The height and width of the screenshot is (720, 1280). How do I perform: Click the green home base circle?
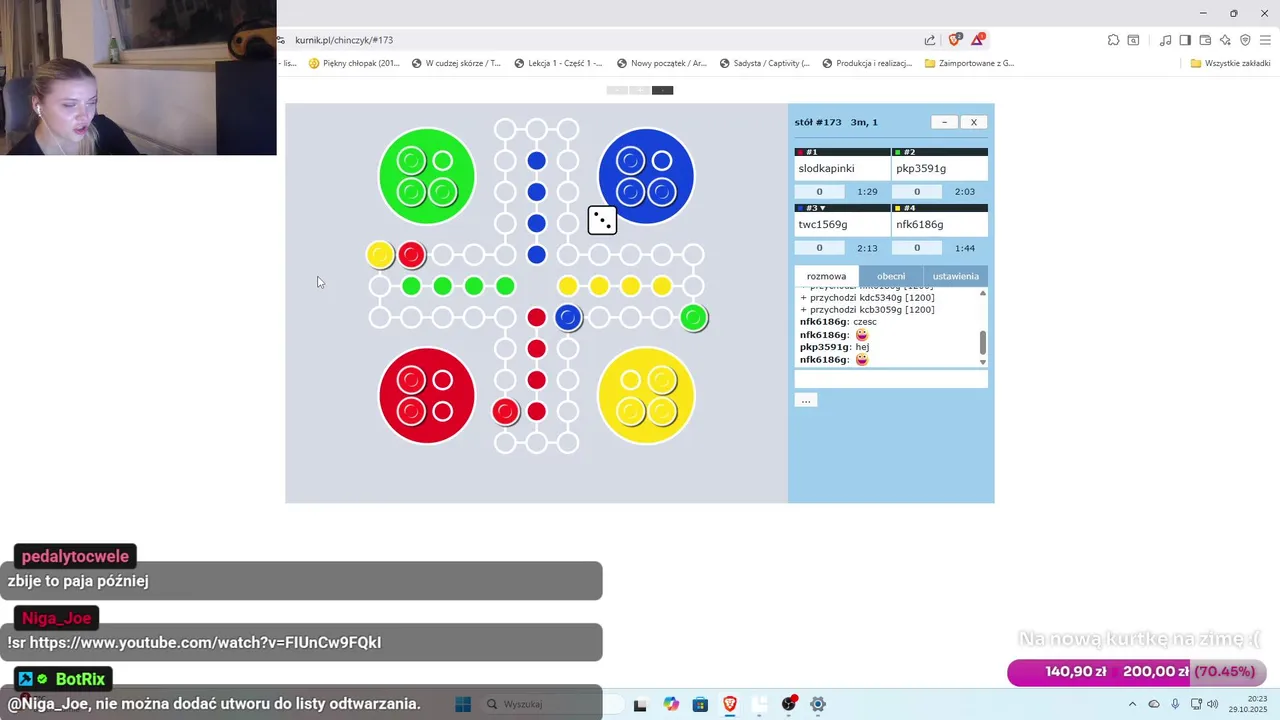pyautogui.click(x=427, y=176)
